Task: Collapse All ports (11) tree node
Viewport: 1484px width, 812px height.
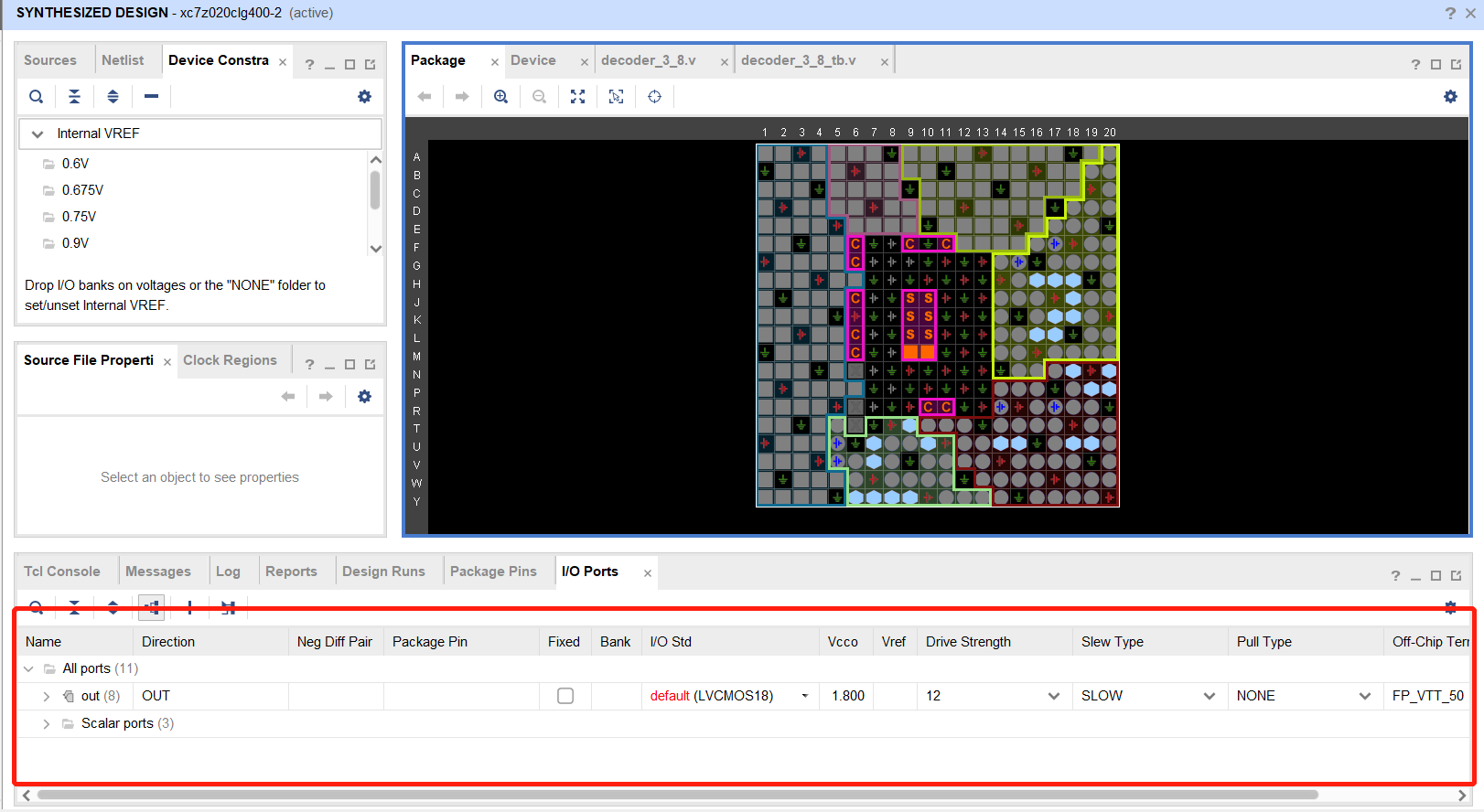Action: (x=28, y=668)
